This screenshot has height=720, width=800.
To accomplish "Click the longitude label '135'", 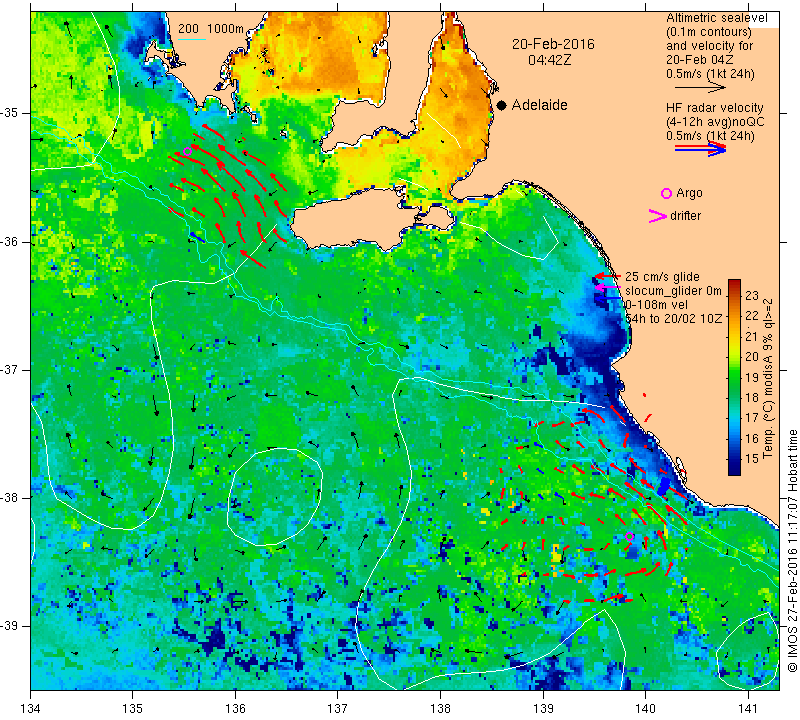I will tap(133, 709).
